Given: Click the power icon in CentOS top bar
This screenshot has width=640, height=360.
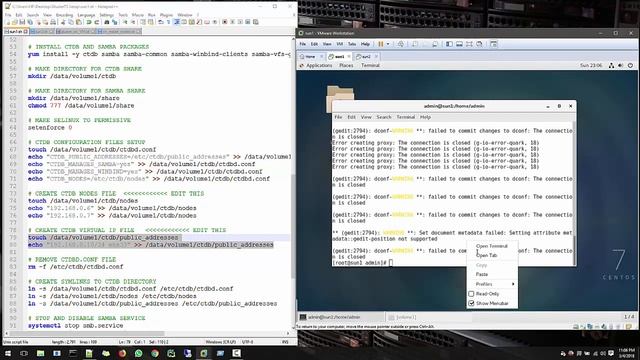Looking at the screenshot, I should [x=630, y=65].
